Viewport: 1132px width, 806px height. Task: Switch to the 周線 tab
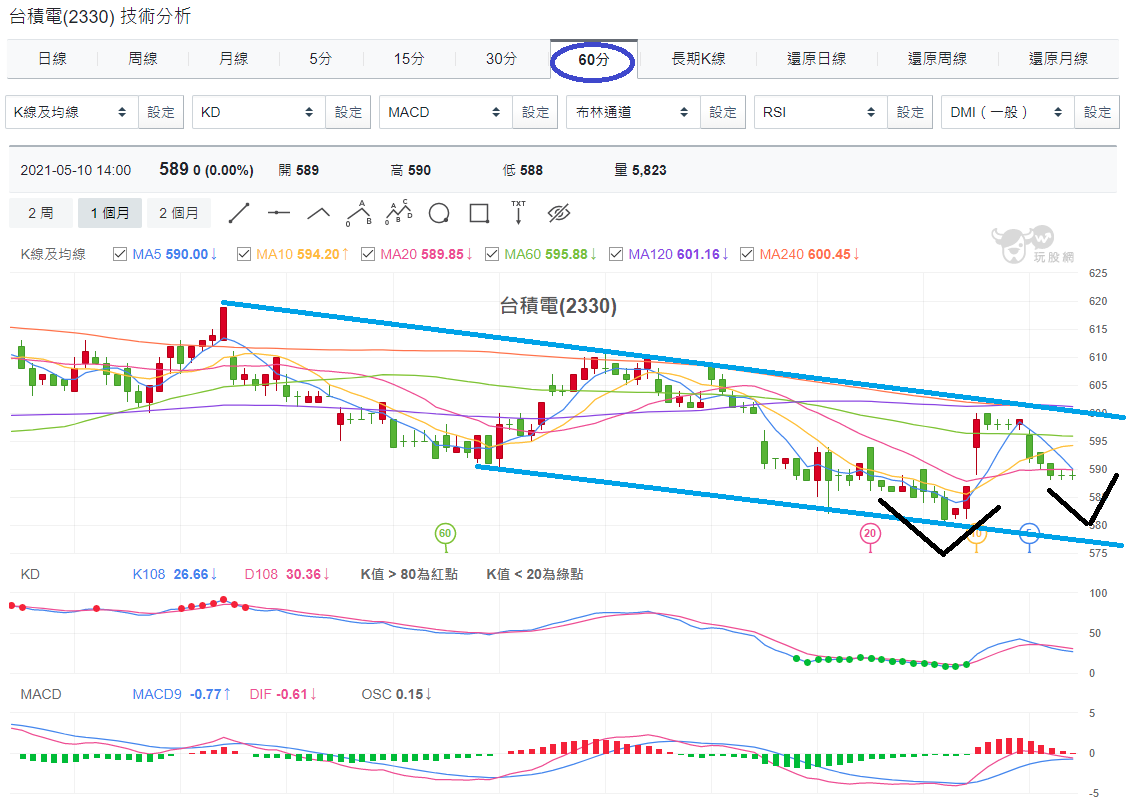(x=142, y=58)
